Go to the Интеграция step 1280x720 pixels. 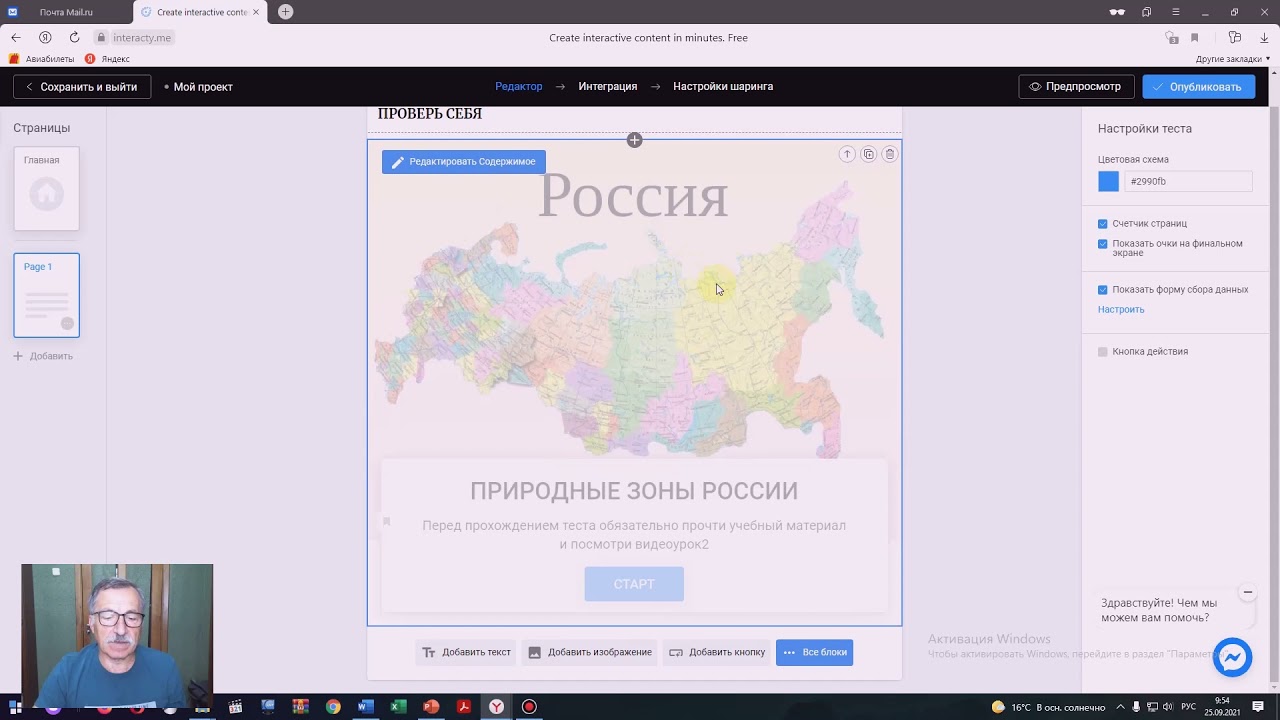[607, 87]
